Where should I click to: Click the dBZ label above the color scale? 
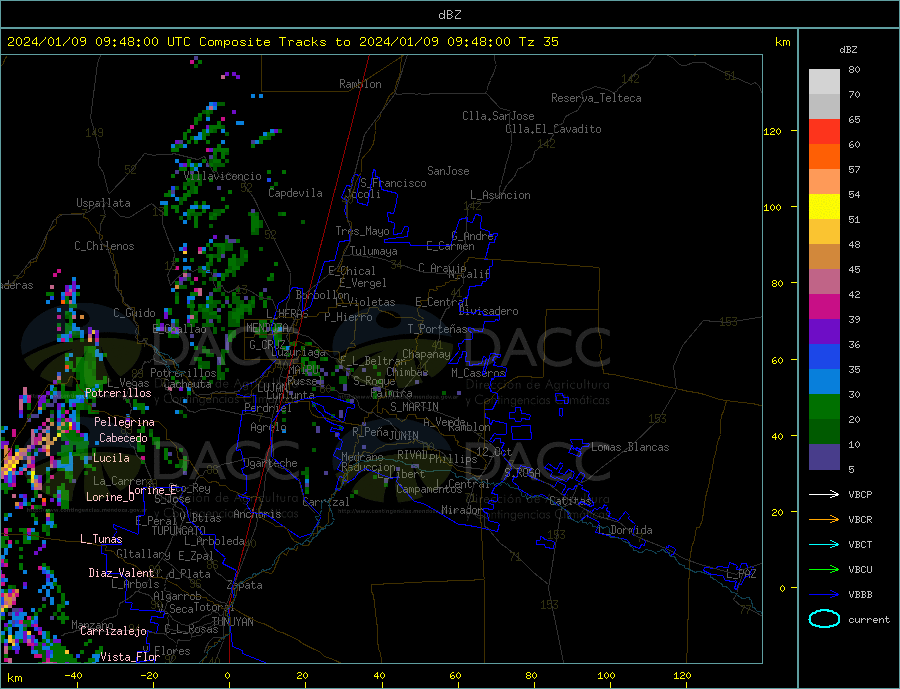[848, 50]
